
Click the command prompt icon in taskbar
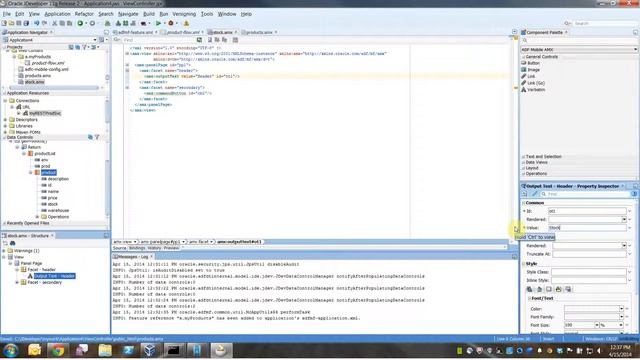click(x=173, y=350)
